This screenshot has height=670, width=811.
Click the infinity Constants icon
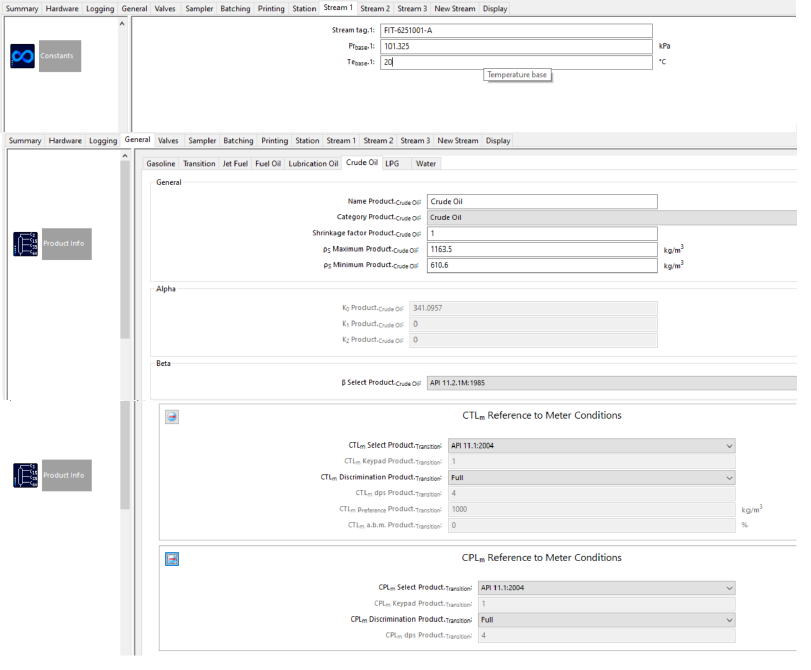[x=22, y=56]
